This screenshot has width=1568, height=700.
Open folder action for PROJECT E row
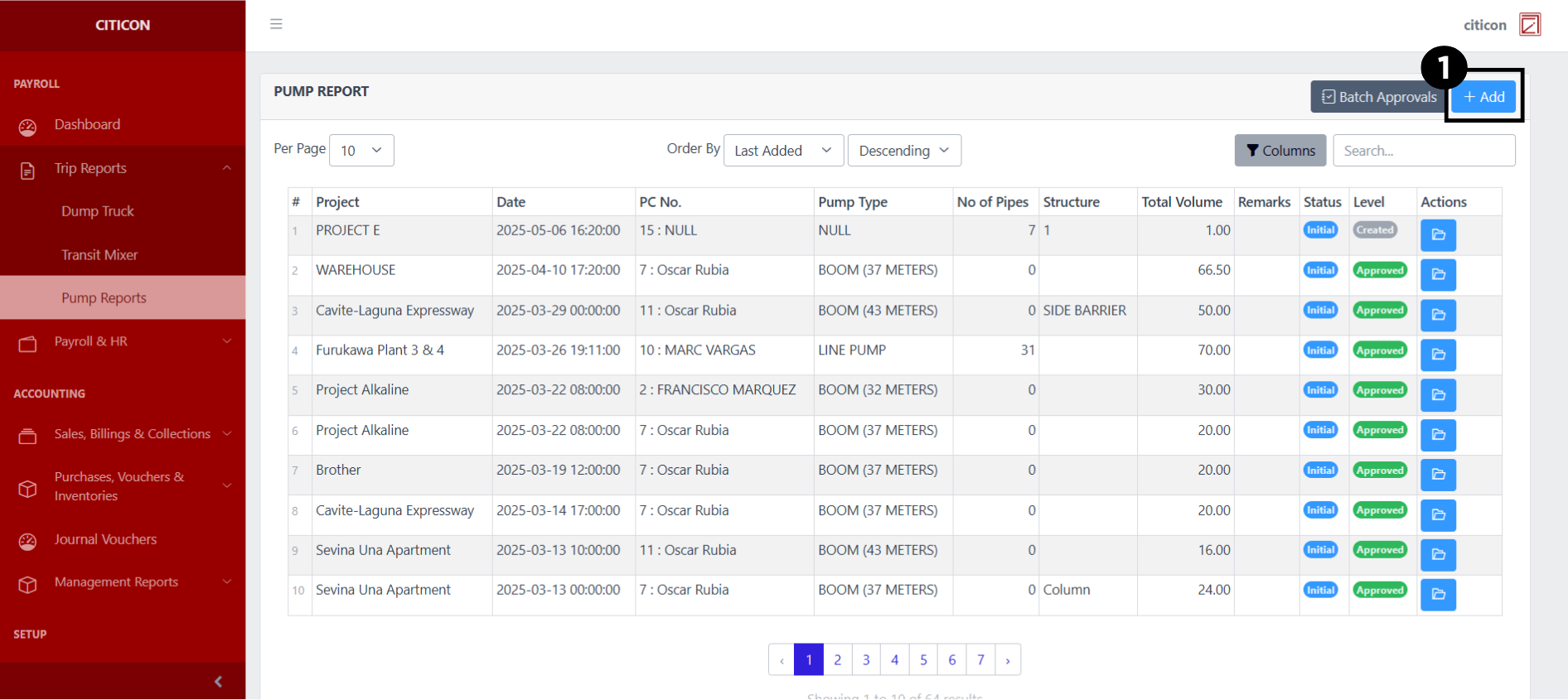tap(1438, 235)
